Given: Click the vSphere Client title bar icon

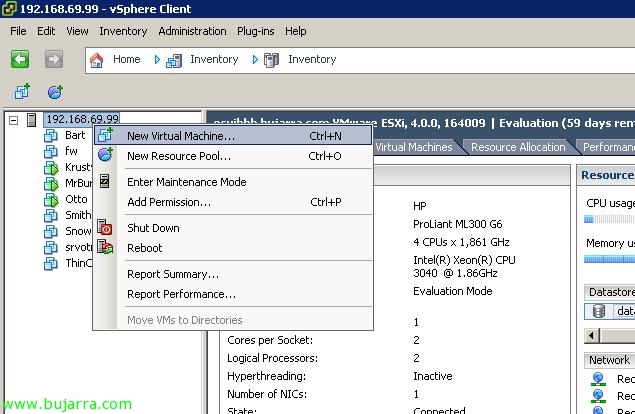Looking at the screenshot, I should pyautogui.click(x=9, y=9).
